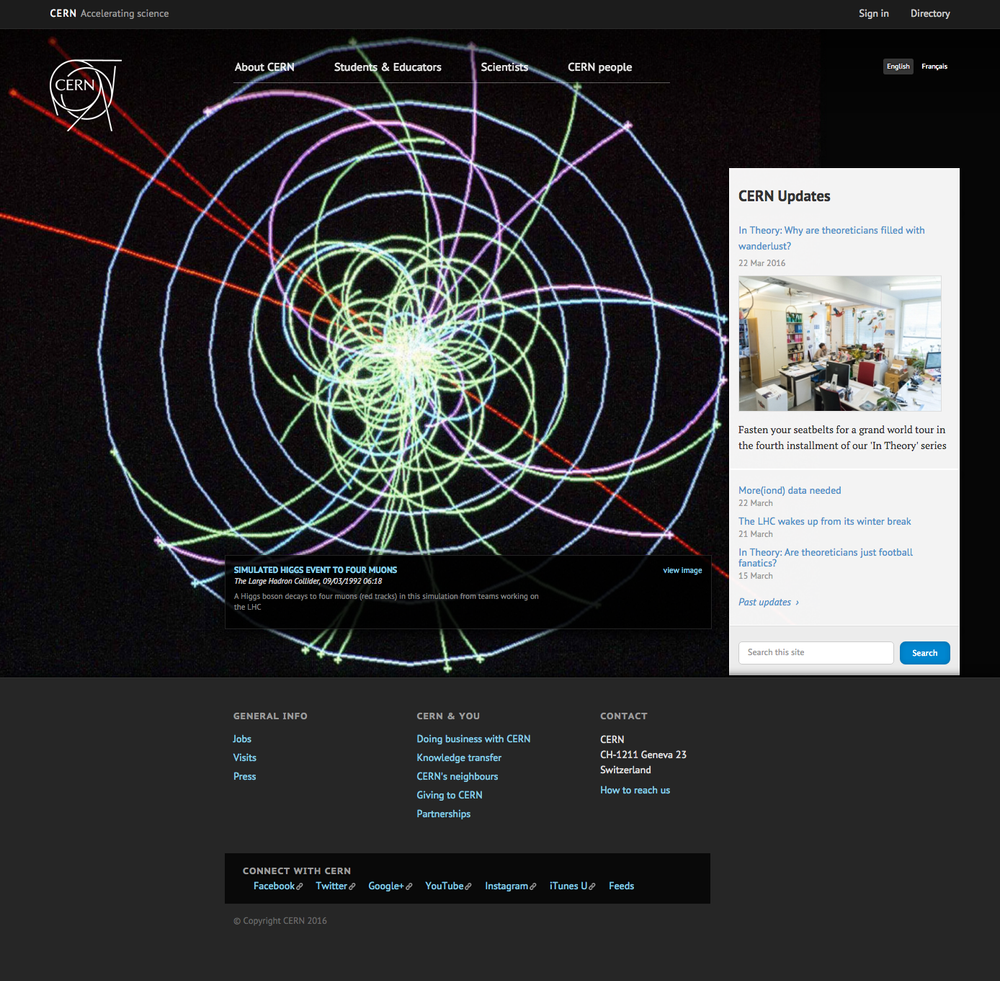Click the '22 Mar 2016' date text

(761, 263)
